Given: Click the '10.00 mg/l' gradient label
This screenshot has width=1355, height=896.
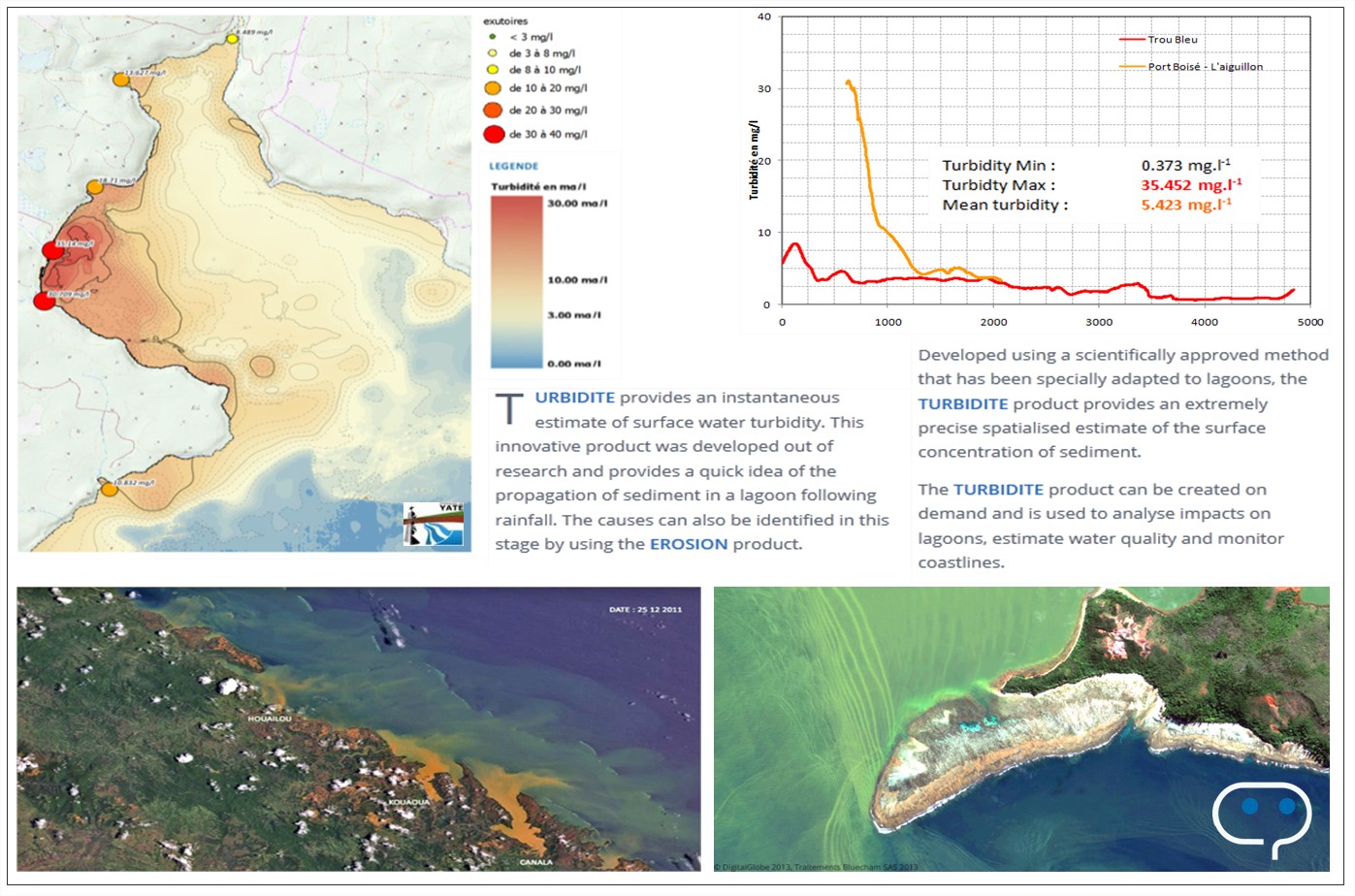Looking at the screenshot, I should [577, 280].
